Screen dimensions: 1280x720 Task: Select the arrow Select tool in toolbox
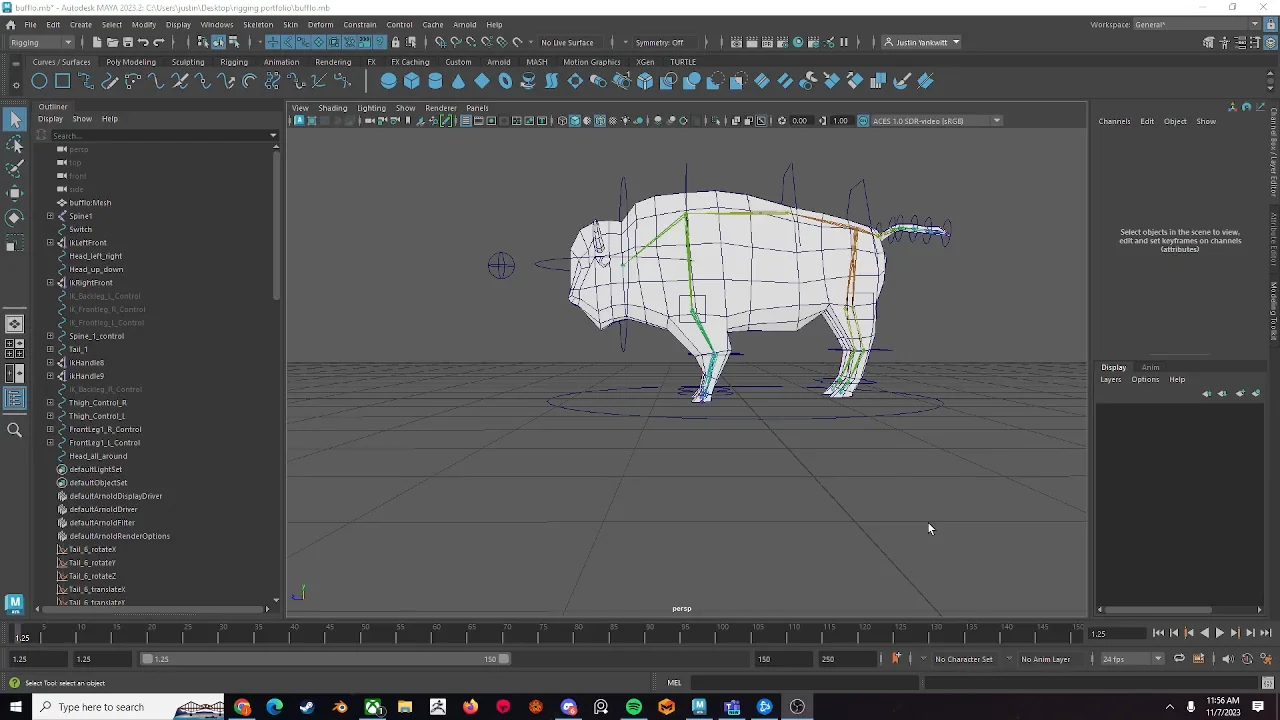14,120
